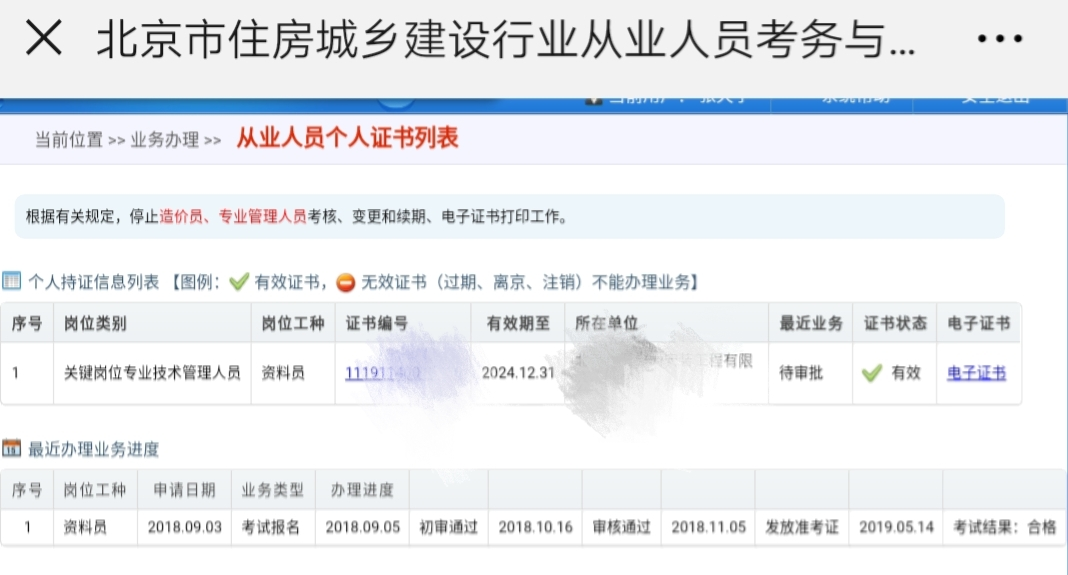Click the table icon beside 个人持证信息列表

coord(12,281)
